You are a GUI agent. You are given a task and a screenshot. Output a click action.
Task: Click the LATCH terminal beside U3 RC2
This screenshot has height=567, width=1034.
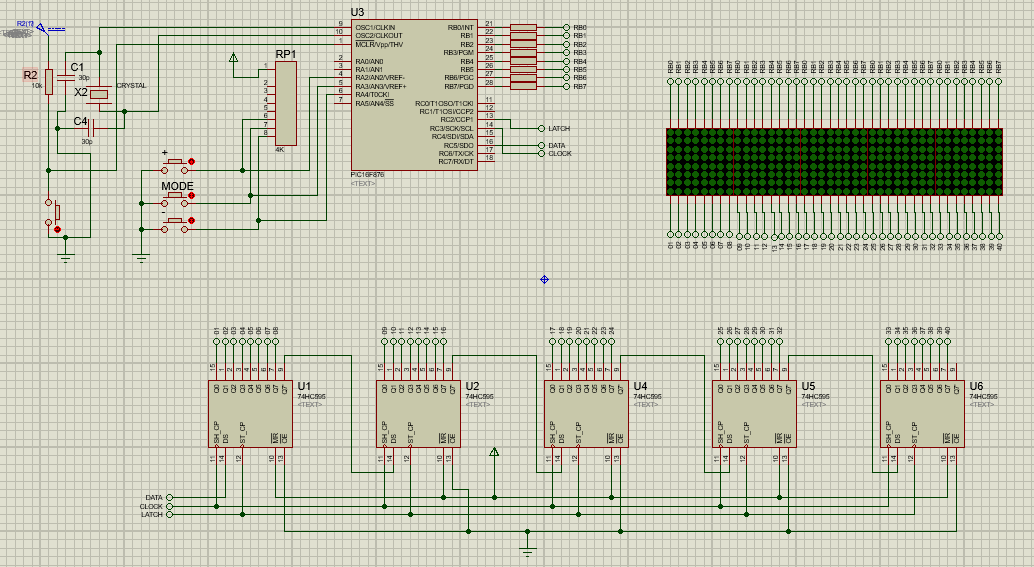[x=541, y=129]
